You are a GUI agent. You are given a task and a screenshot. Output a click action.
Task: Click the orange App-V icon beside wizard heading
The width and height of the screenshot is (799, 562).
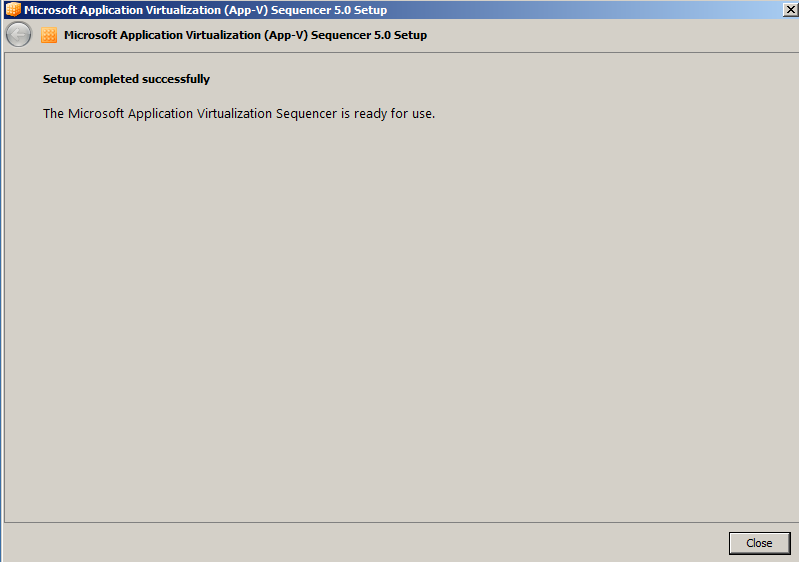click(49, 35)
